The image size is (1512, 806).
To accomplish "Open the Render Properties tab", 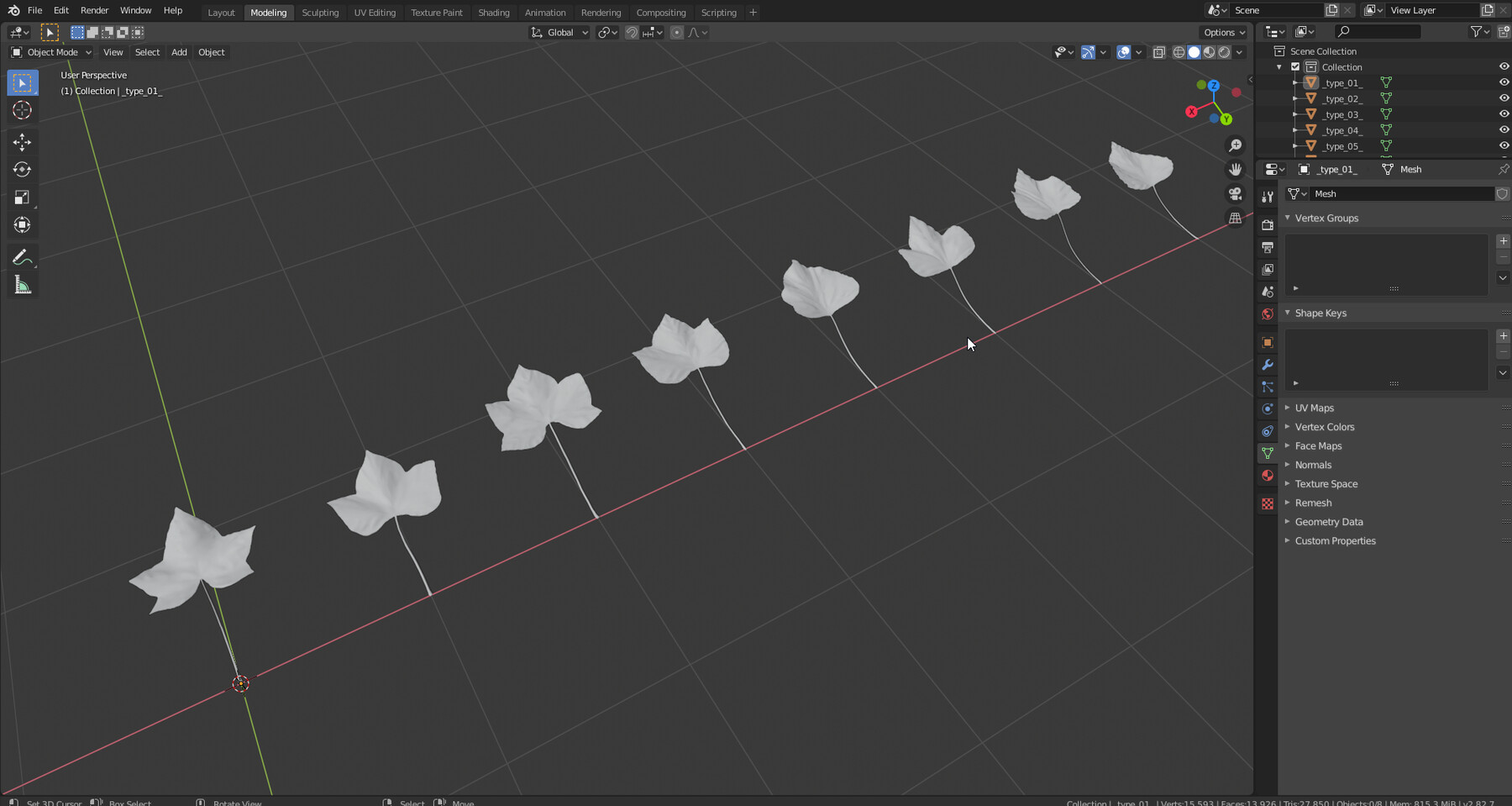I will click(x=1268, y=225).
